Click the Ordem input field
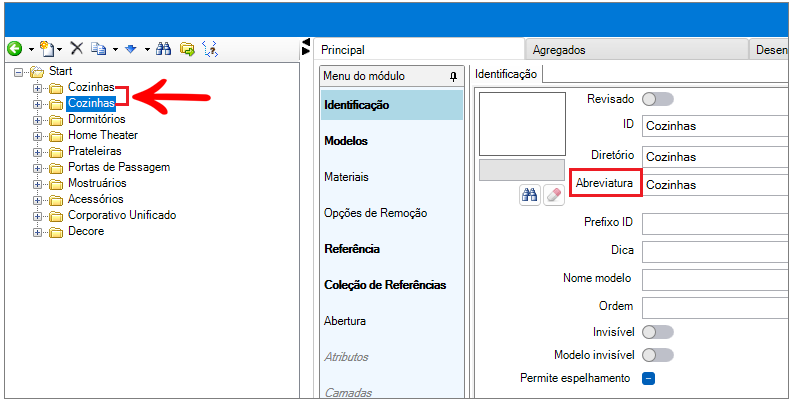Image resolution: width=791 pixels, height=400 pixels. (x=715, y=308)
